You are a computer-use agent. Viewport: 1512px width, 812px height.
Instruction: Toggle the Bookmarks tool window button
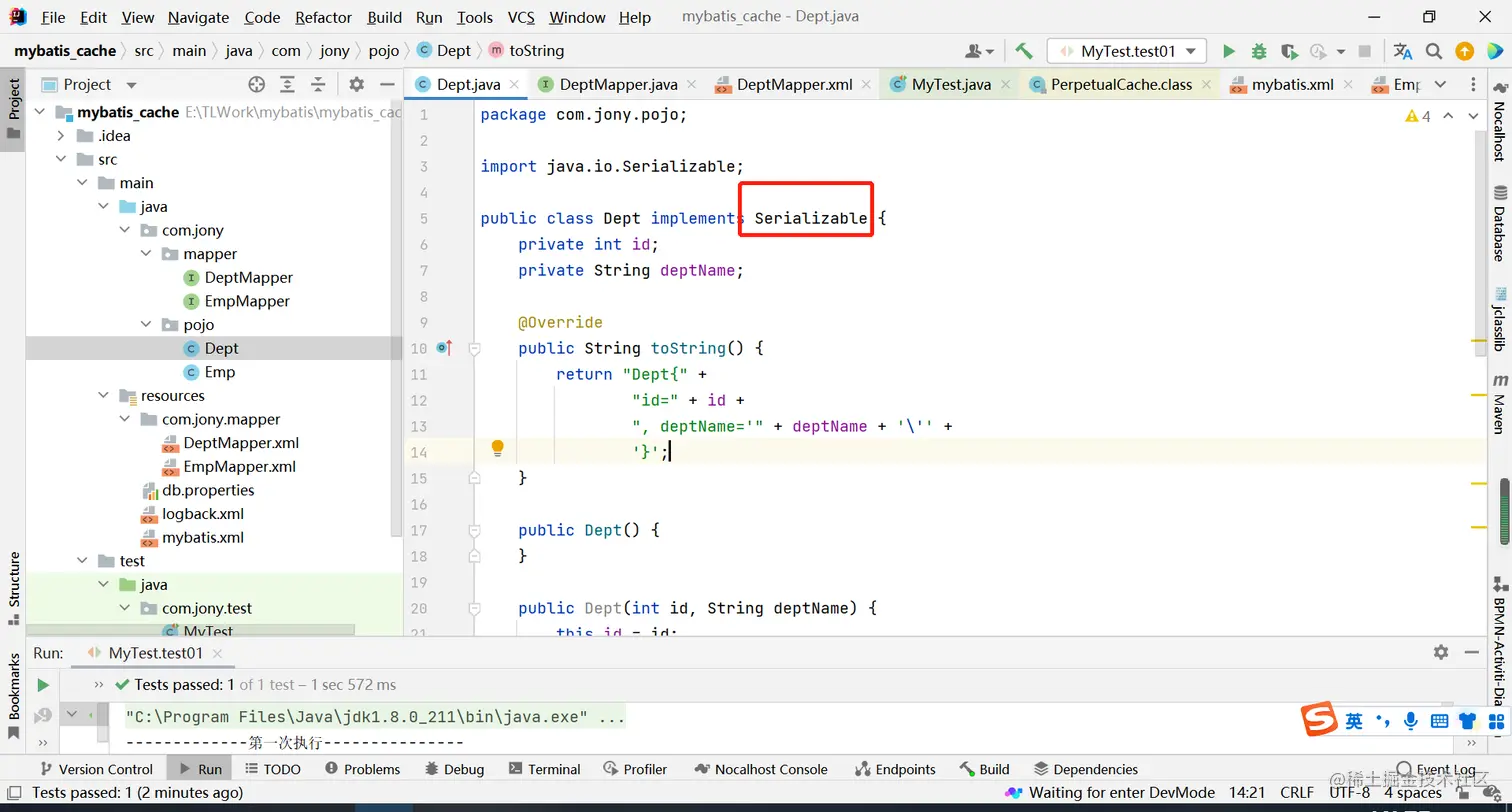click(14, 695)
